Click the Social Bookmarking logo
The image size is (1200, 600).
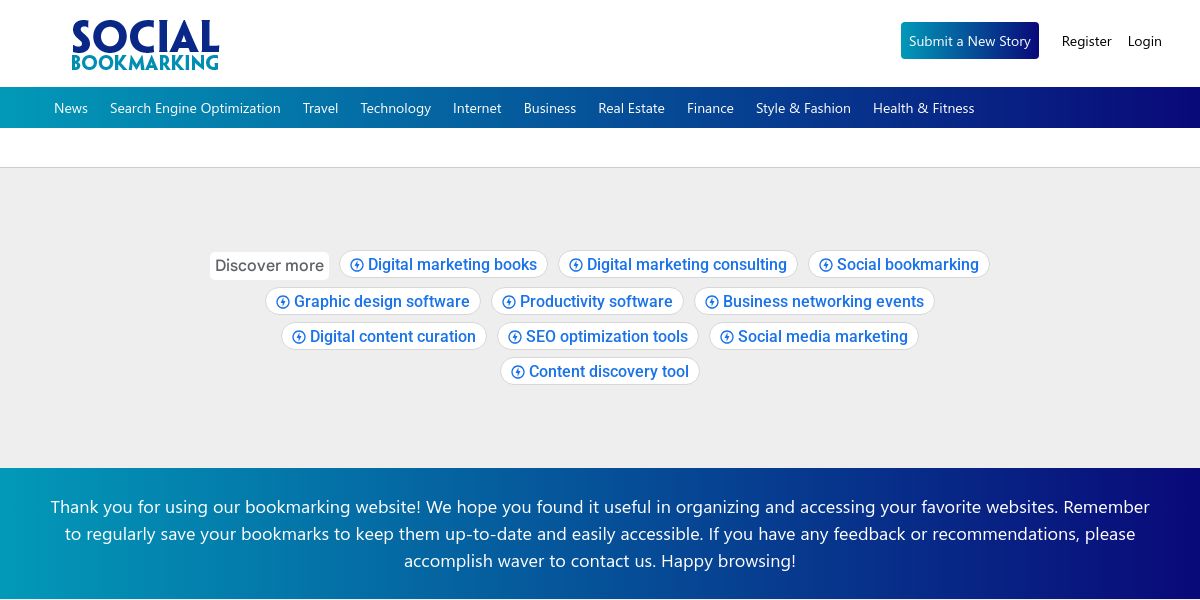pos(145,45)
